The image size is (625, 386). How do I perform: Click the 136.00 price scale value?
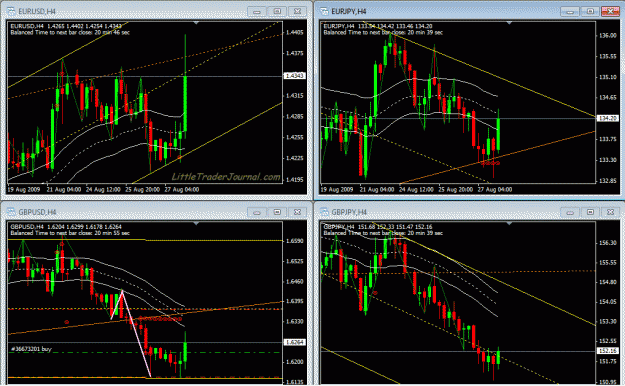click(x=607, y=35)
